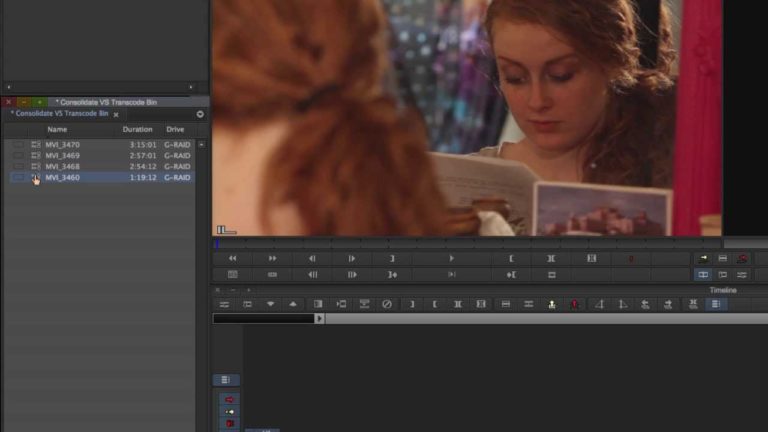This screenshot has height=432, width=768.
Task: Open the Timeline fast menu hamburger icon
Action: [224, 305]
